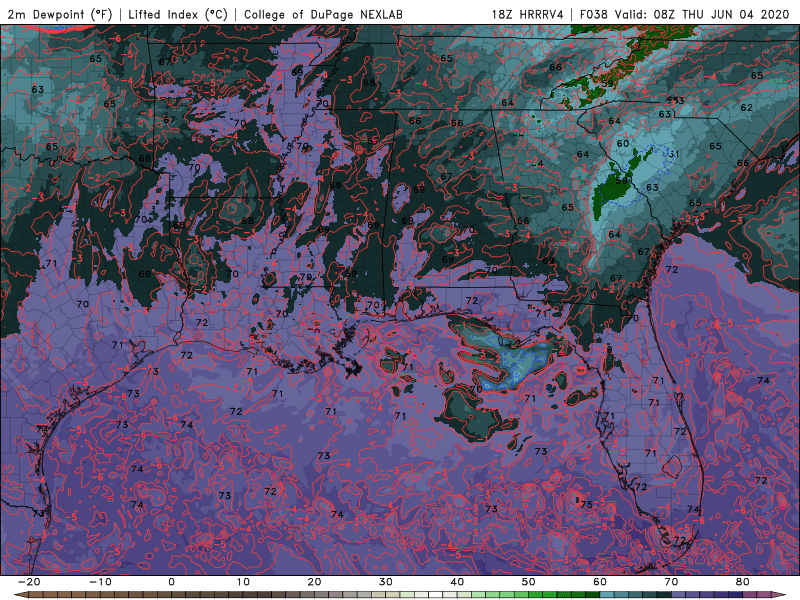Click the 50 tick on color scale
The width and height of the screenshot is (800, 600).
529,582
